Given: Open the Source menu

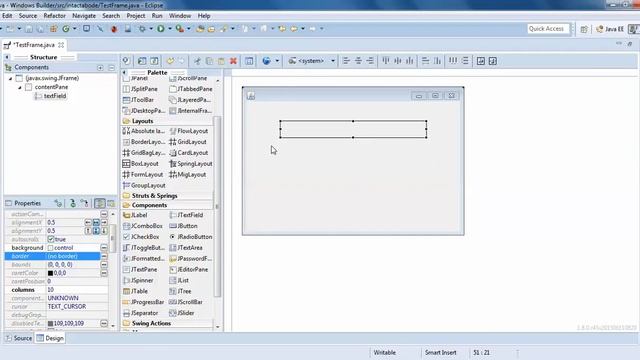Looking at the screenshot, I should pos(28,16).
